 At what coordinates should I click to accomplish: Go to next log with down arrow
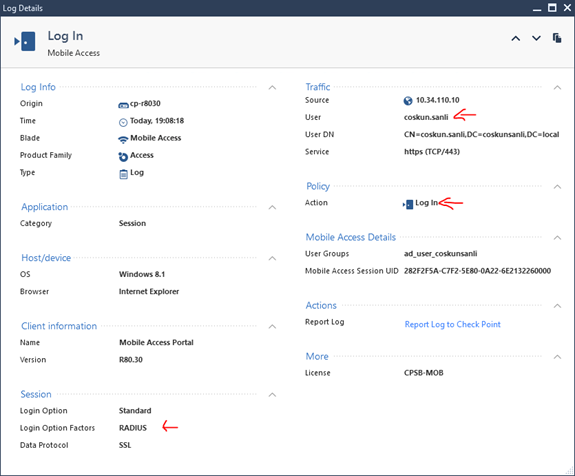536,38
